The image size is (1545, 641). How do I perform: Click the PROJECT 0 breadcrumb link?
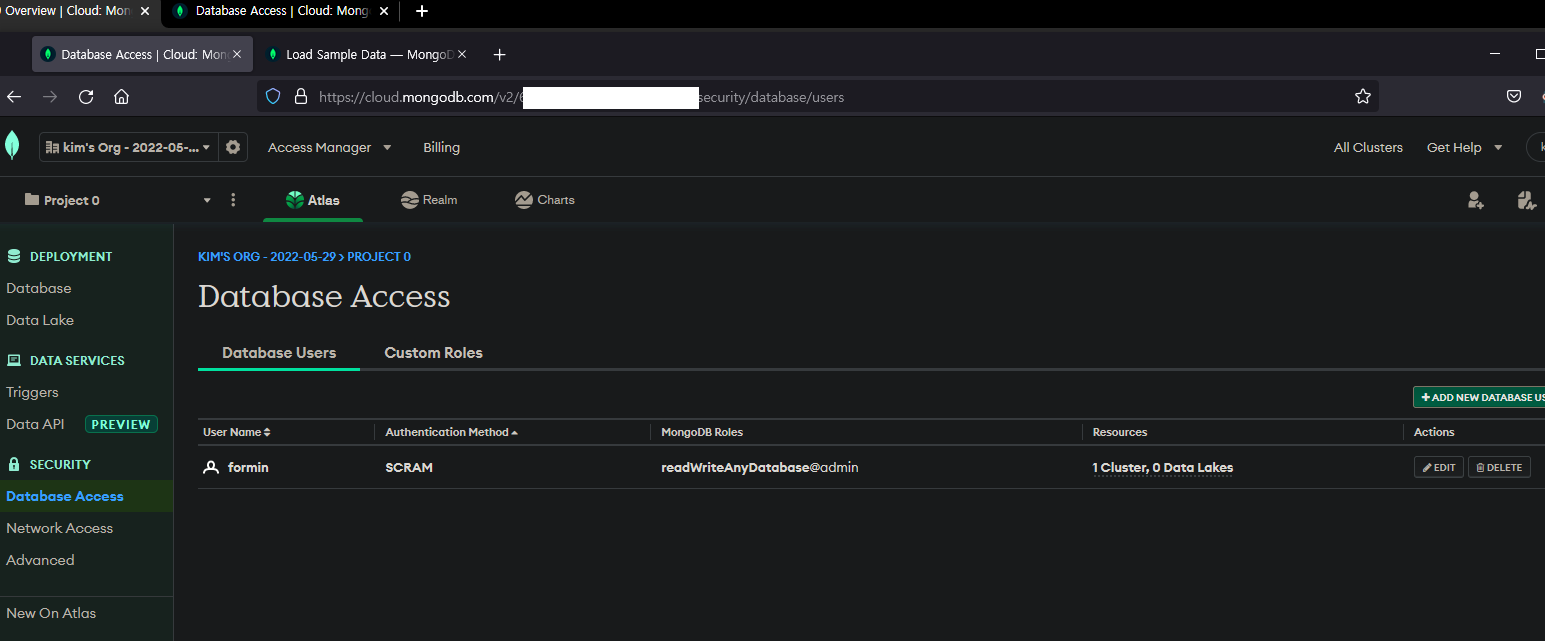pos(379,257)
